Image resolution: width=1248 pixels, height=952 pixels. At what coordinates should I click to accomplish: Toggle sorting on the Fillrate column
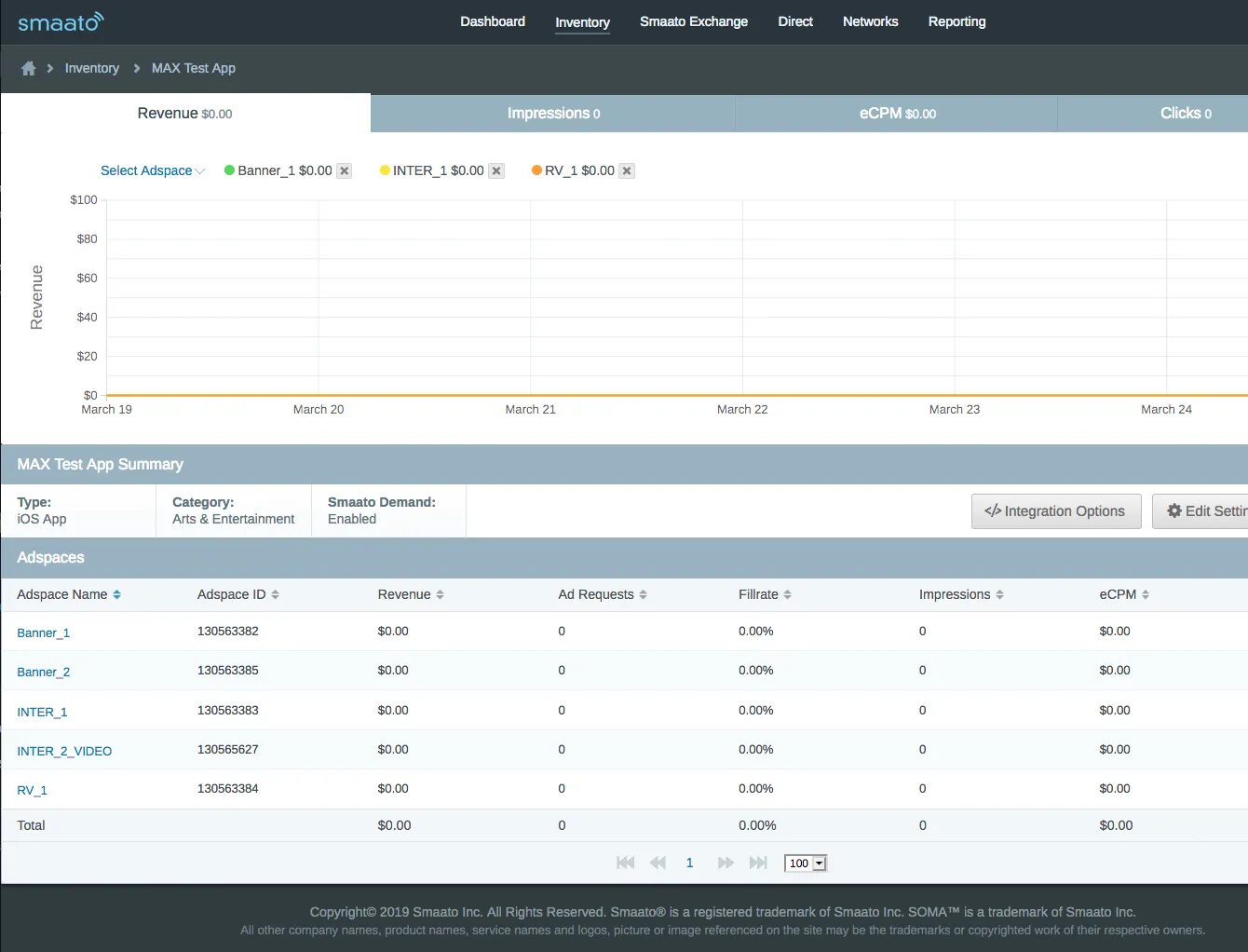[788, 594]
